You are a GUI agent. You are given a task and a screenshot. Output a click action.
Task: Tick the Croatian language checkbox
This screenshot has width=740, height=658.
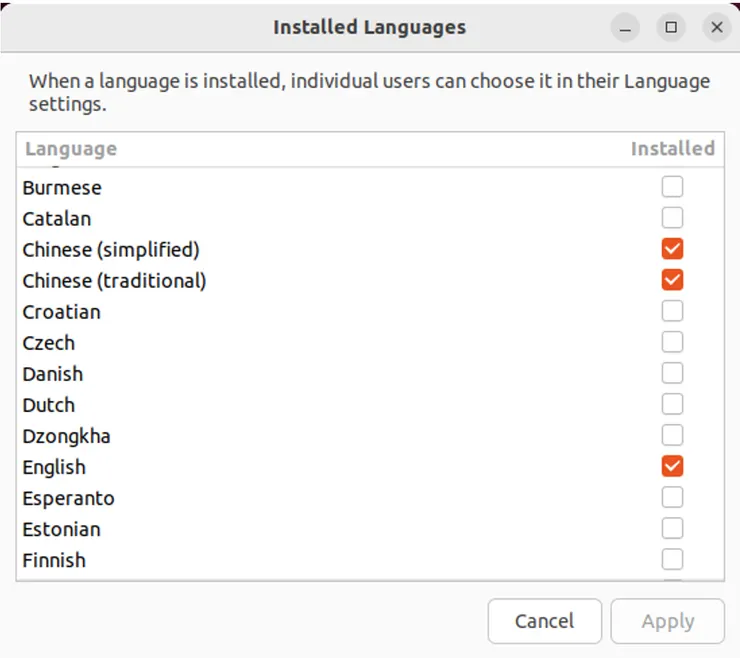[672, 310]
